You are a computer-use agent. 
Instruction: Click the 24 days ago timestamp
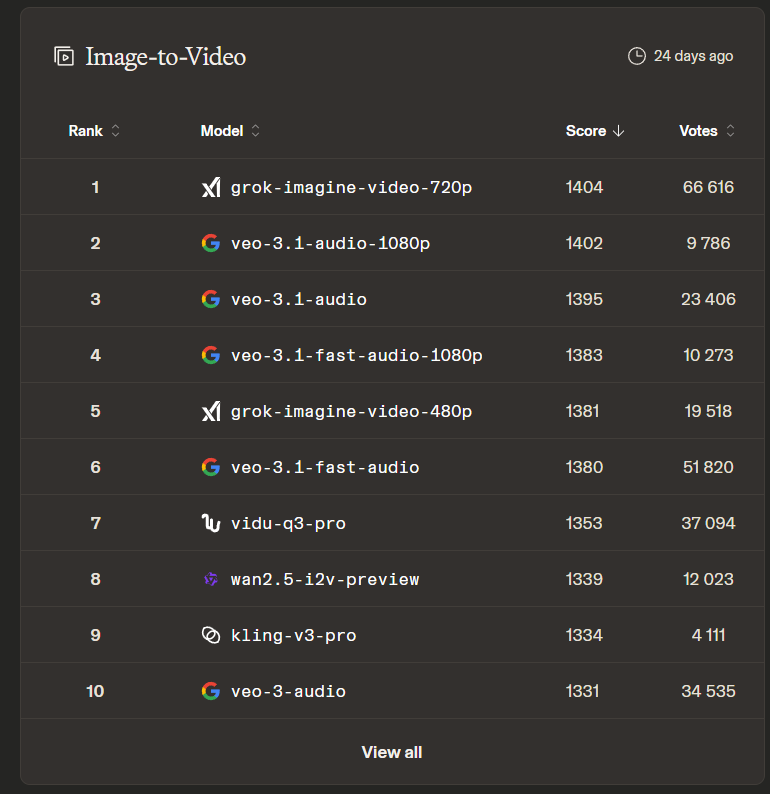[x=693, y=56]
